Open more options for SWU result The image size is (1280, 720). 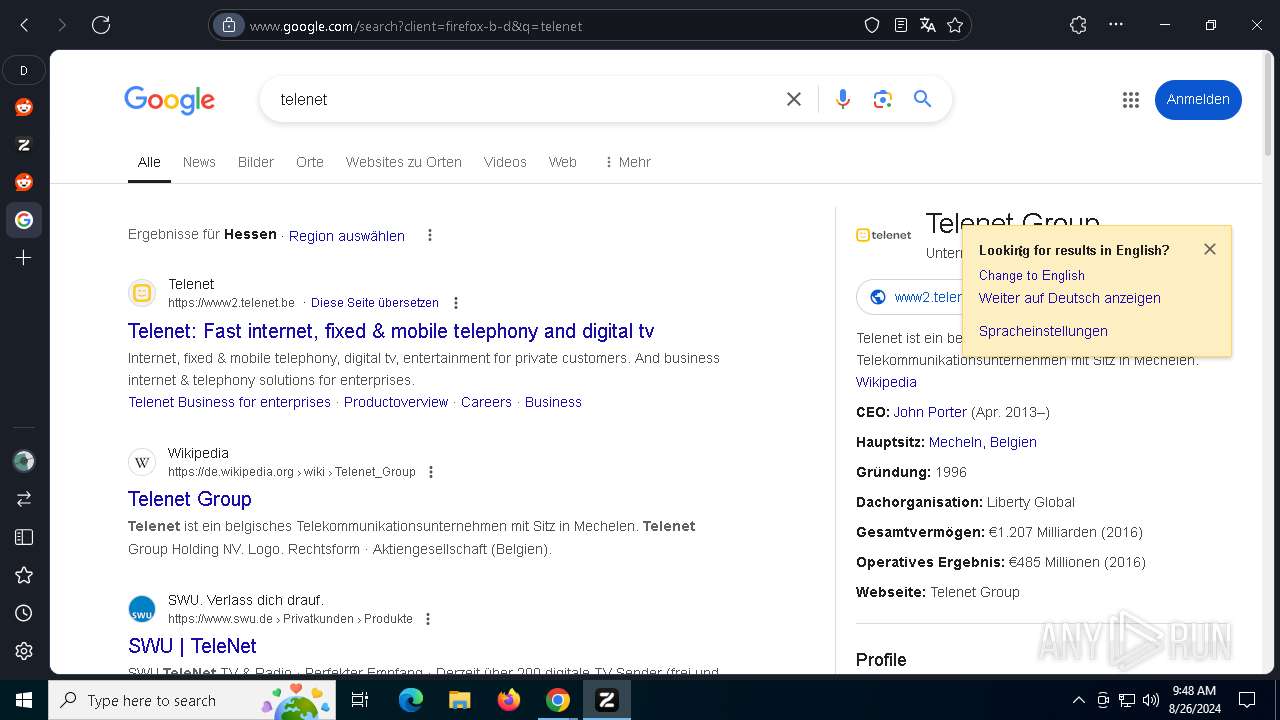pos(428,619)
